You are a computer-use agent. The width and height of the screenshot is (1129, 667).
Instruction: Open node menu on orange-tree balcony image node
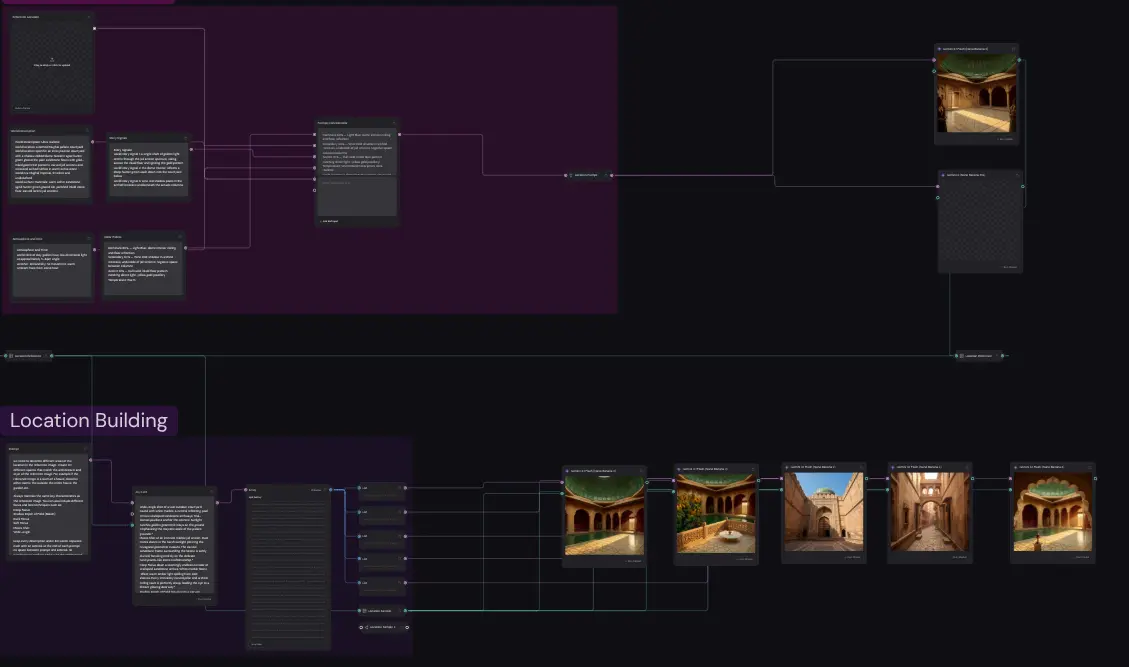coord(753,469)
